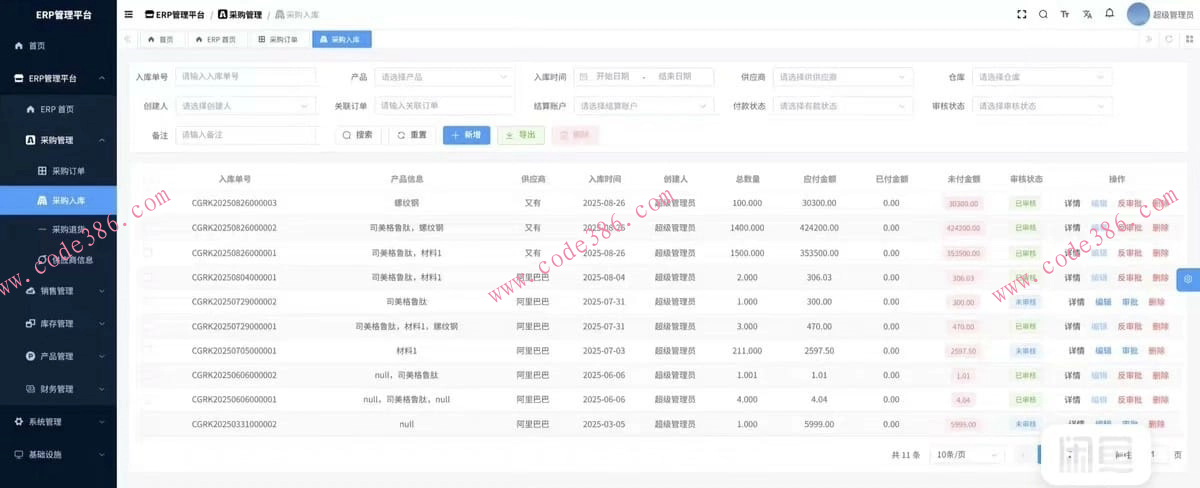Open the language translation icon
The width and height of the screenshot is (1200, 488).
tap(1087, 15)
